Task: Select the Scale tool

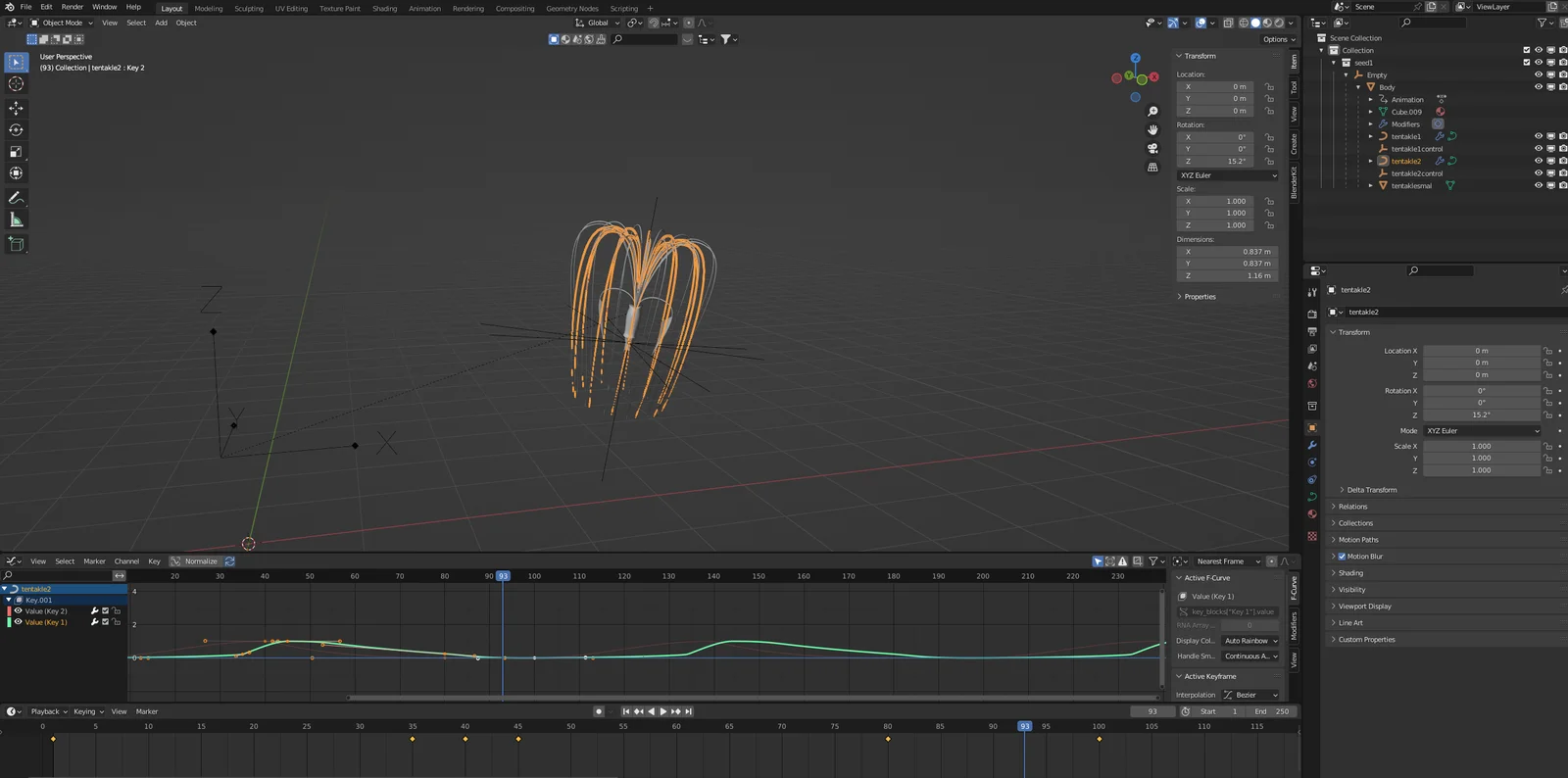Action: (16, 152)
